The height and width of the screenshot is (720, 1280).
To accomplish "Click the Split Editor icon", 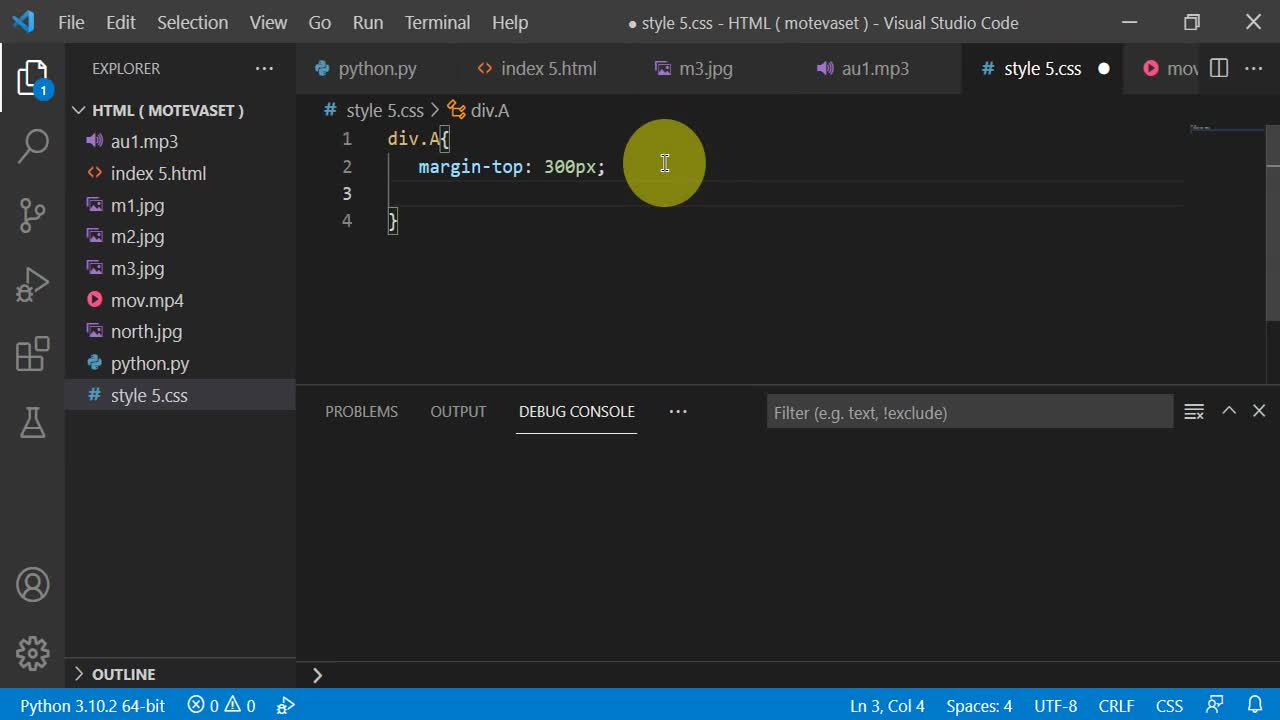I will (x=1219, y=68).
